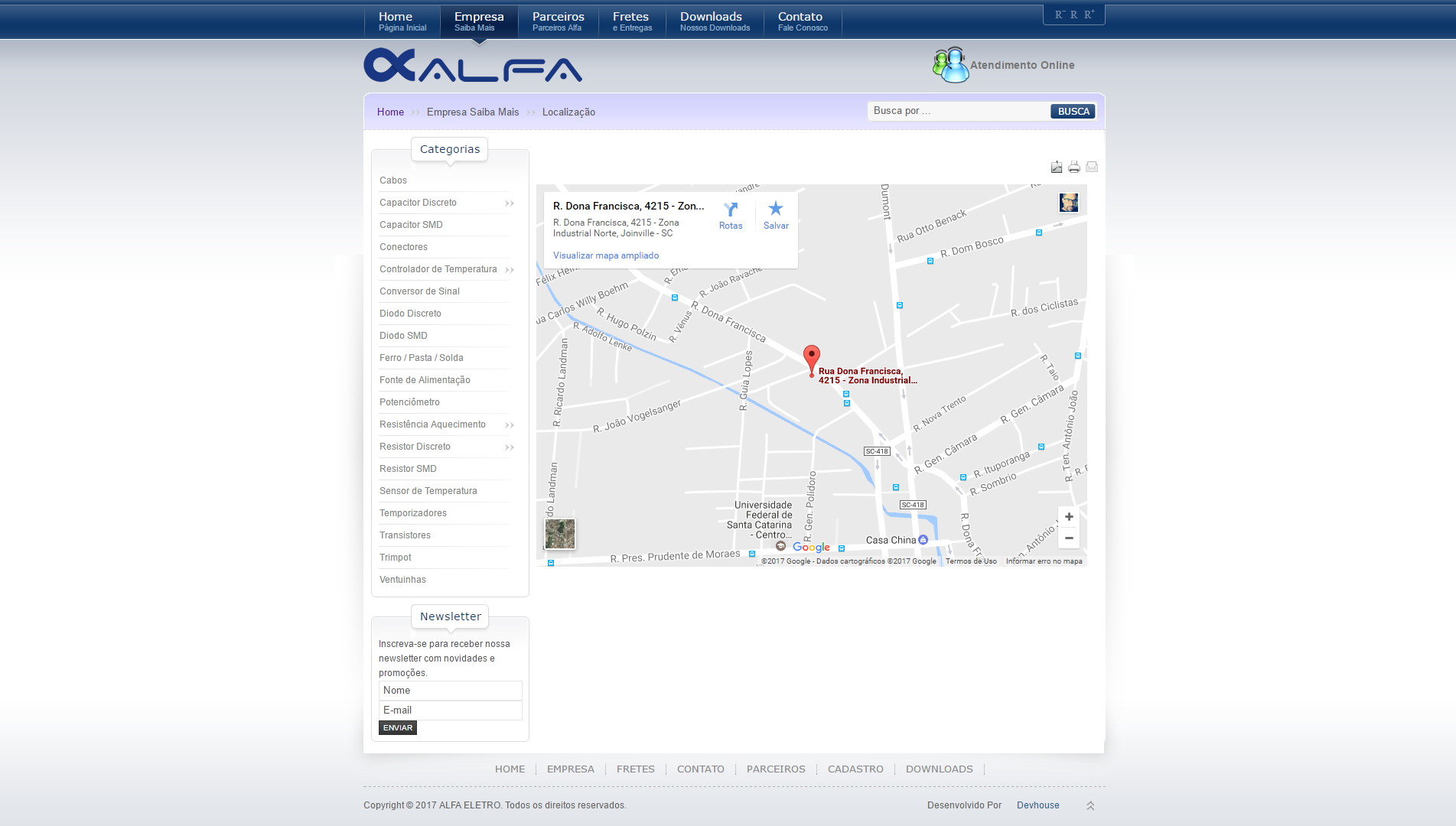Viewport: 1456px width, 826px height.
Task: Select Conversor de Sinal category
Action: [x=419, y=291]
